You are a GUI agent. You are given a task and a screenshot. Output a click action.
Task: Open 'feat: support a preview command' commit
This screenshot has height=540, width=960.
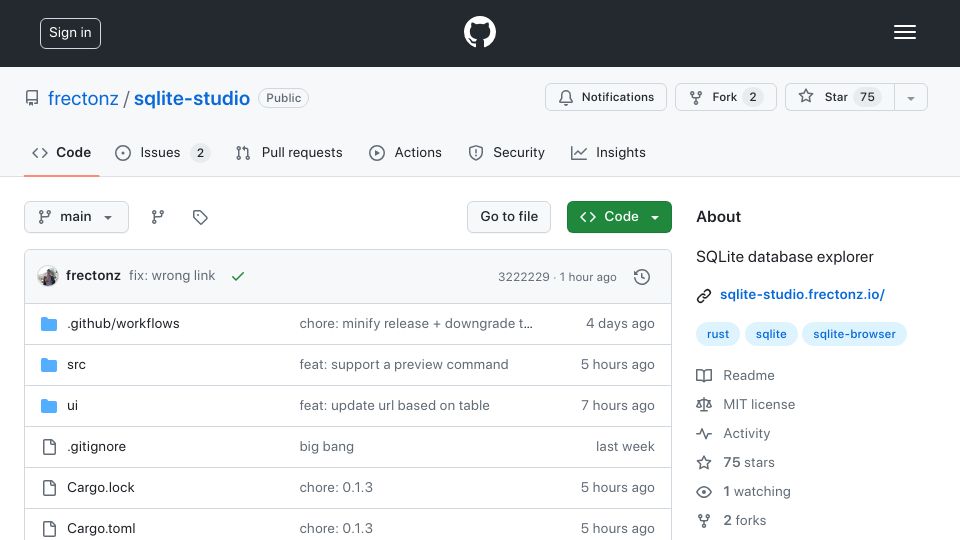(403, 364)
